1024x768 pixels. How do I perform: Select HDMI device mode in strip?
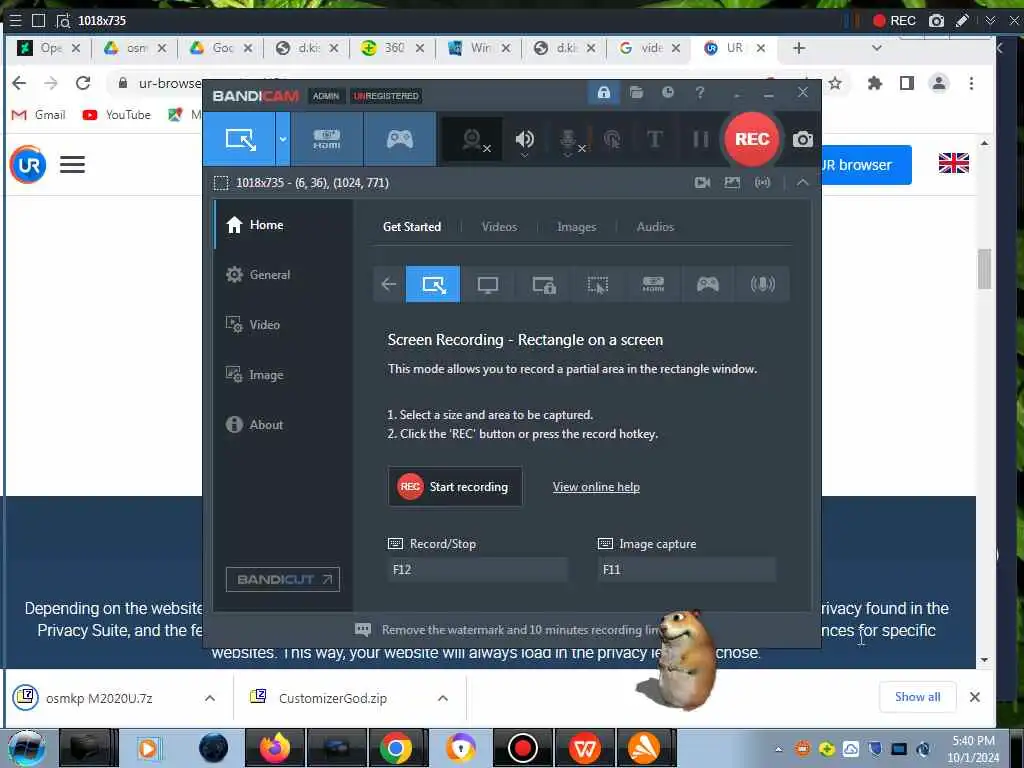click(x=653, y=284)
